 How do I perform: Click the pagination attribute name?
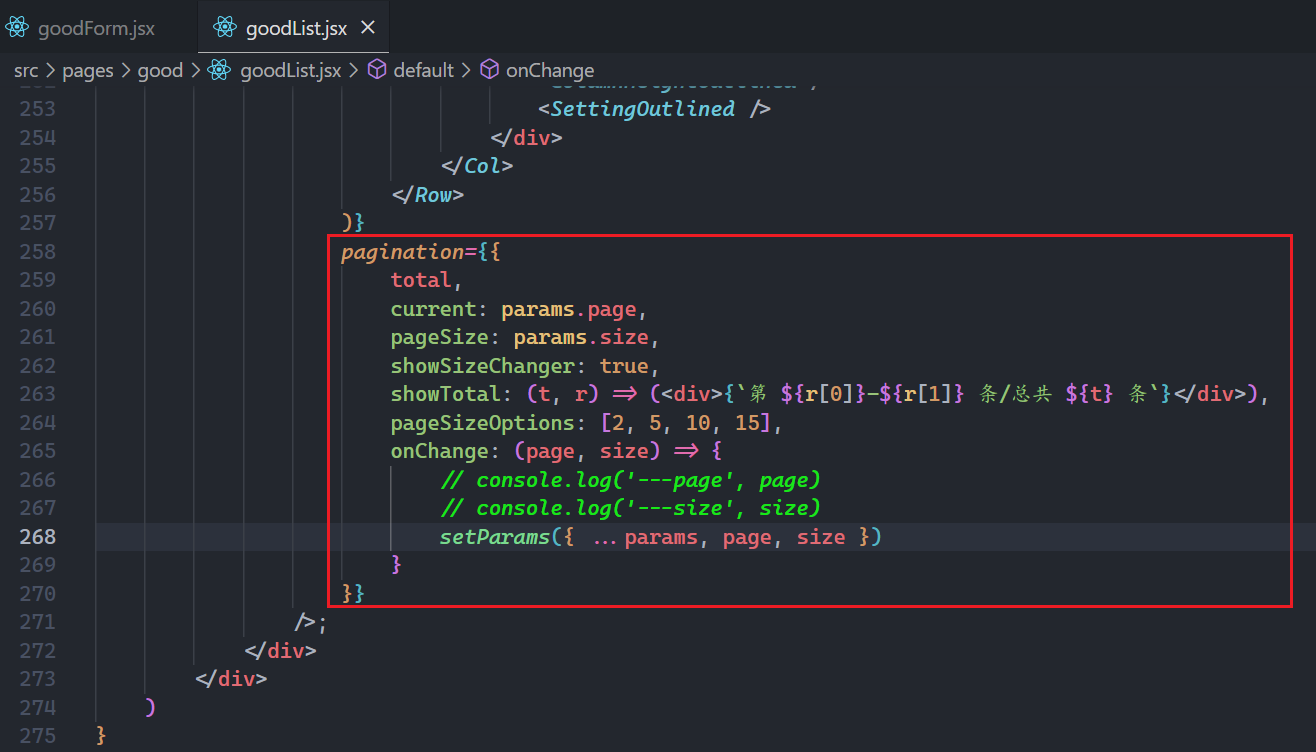pyautogui.click(x=403, y=251)
